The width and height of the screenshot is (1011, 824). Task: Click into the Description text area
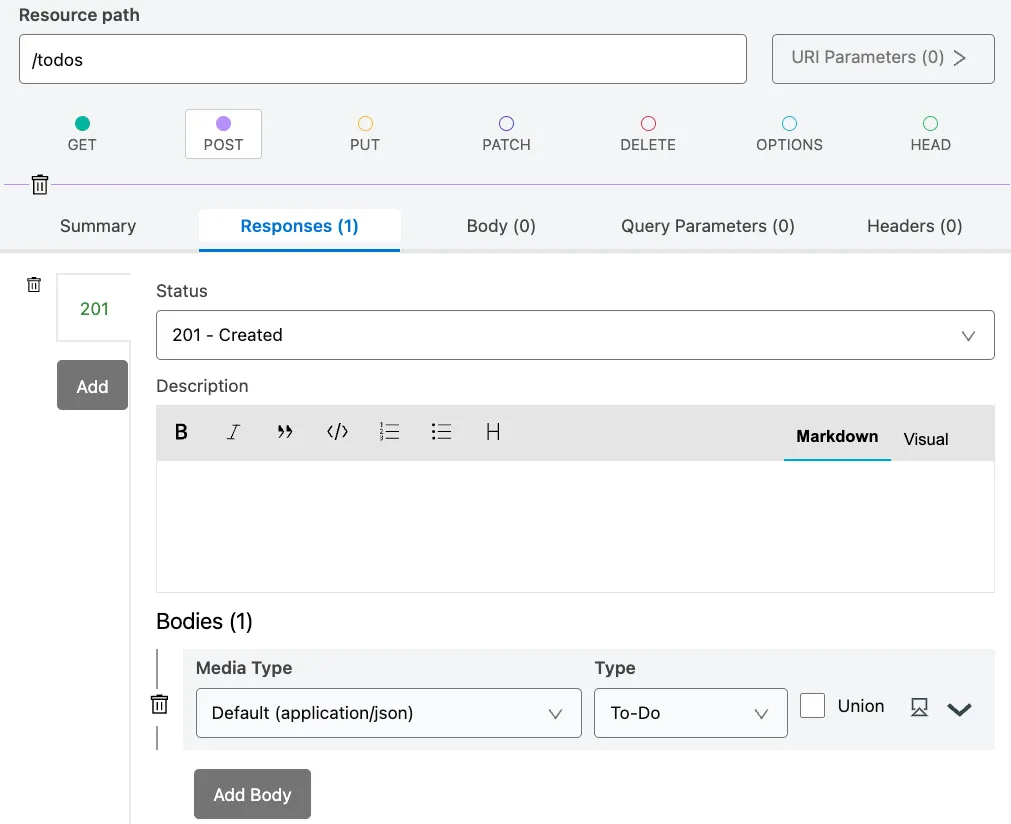(575, 526)
